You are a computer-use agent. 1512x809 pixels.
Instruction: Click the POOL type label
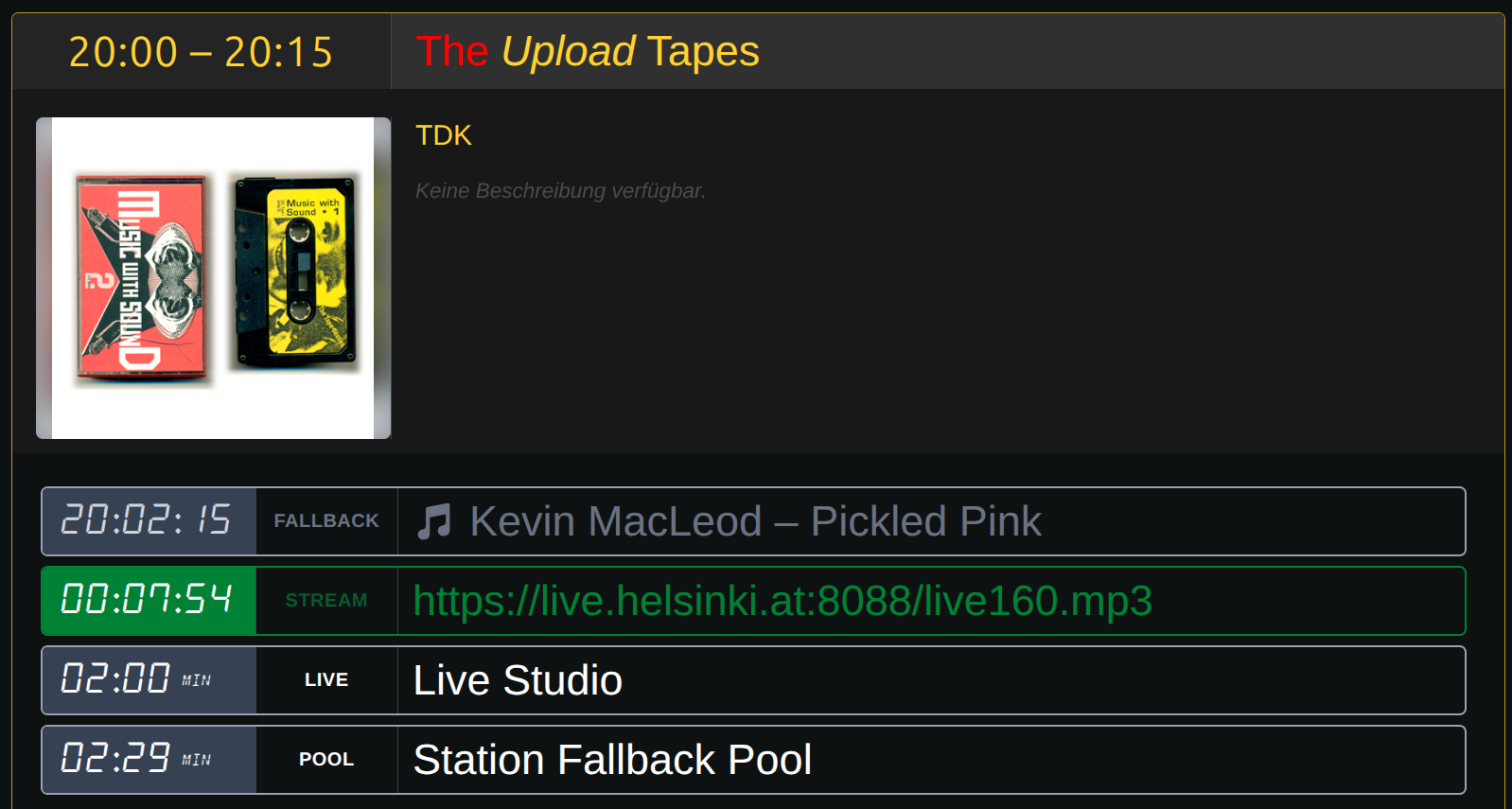click(326, 760)
